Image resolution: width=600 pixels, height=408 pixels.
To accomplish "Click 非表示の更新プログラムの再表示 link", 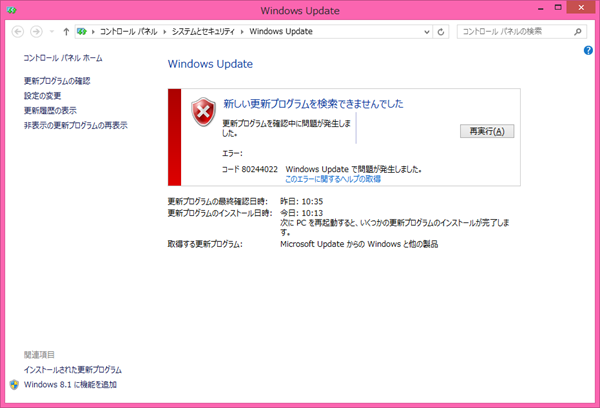I will point(76,126).
